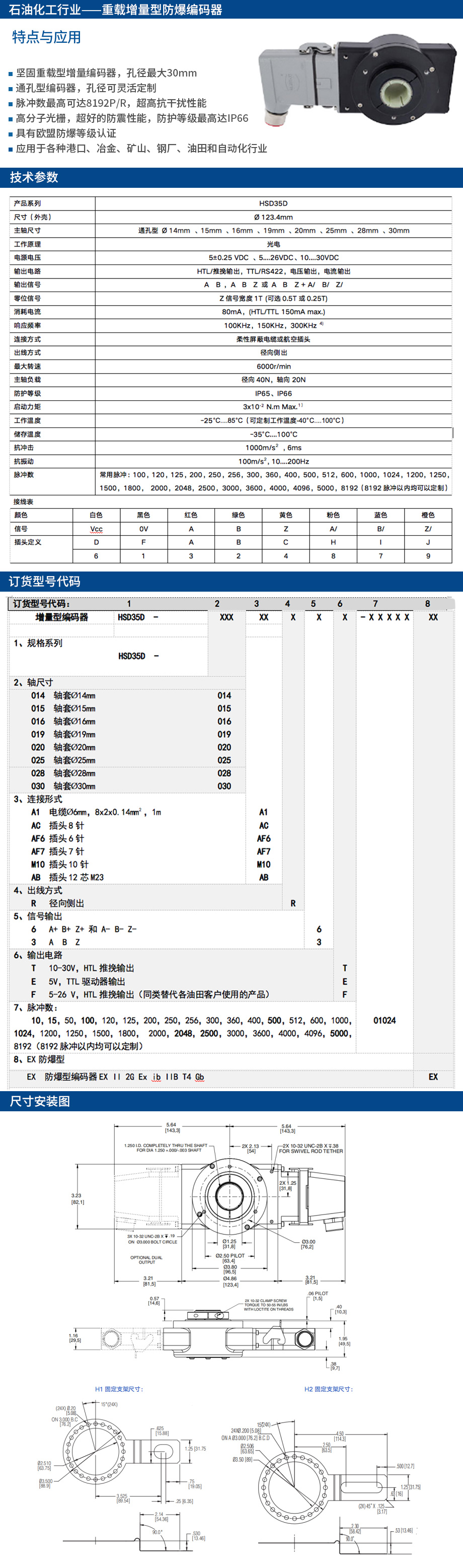Click the AF6 插头6针 option row
Image resolution: width=463 pixels, height=1568 pixels.
58,838
